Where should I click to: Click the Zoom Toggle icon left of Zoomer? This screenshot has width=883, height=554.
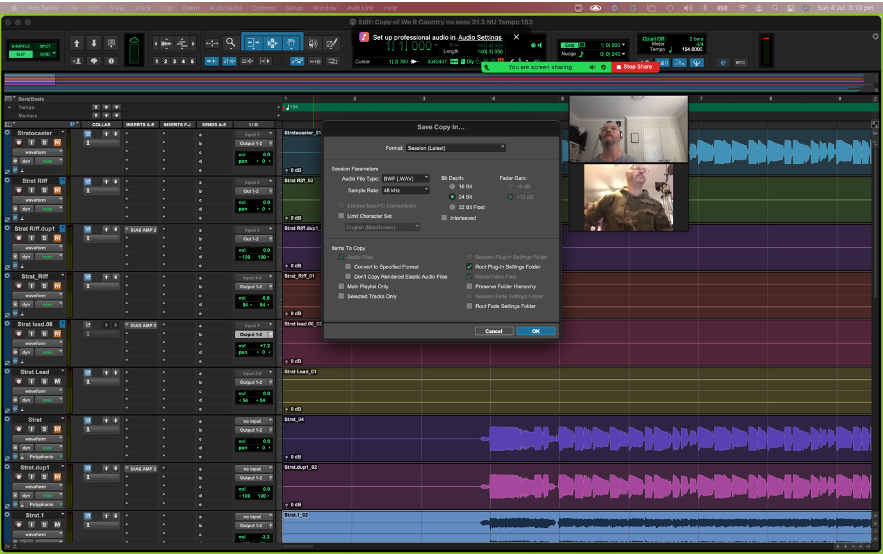click(x=212, y=43)
